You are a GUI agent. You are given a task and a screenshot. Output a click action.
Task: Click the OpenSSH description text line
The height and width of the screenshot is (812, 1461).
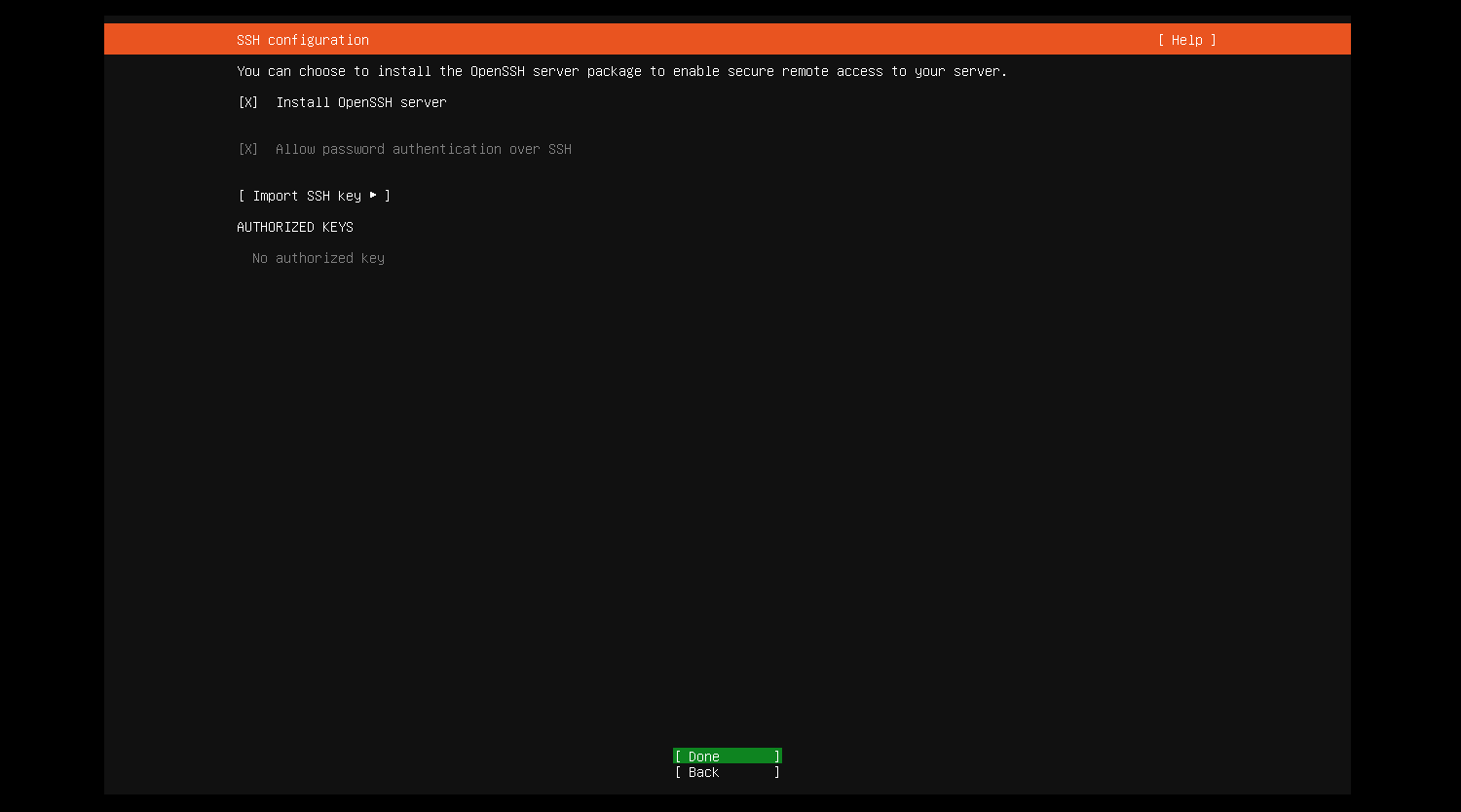(x=621, y=71)
